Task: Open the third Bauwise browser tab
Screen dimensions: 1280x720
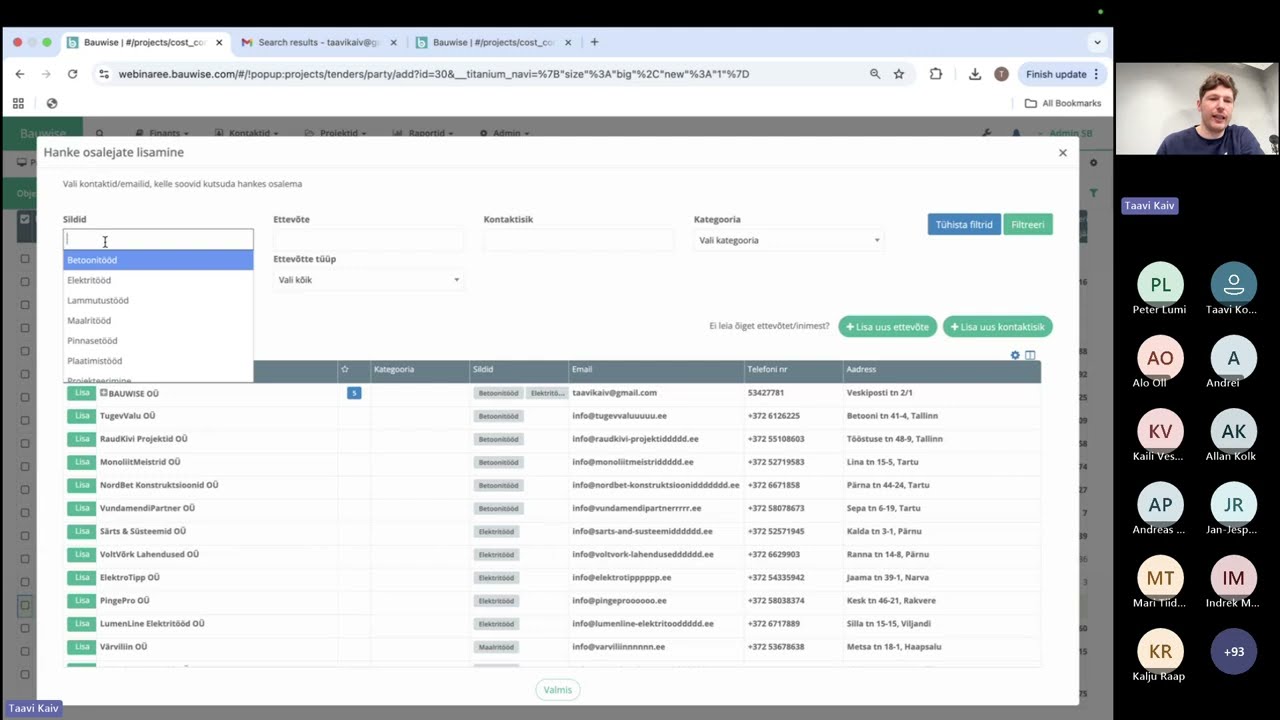Action: point(493,42)
